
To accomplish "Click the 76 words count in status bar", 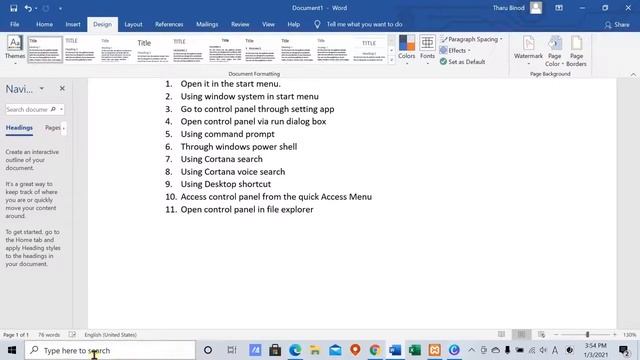I will pos(49,335).
